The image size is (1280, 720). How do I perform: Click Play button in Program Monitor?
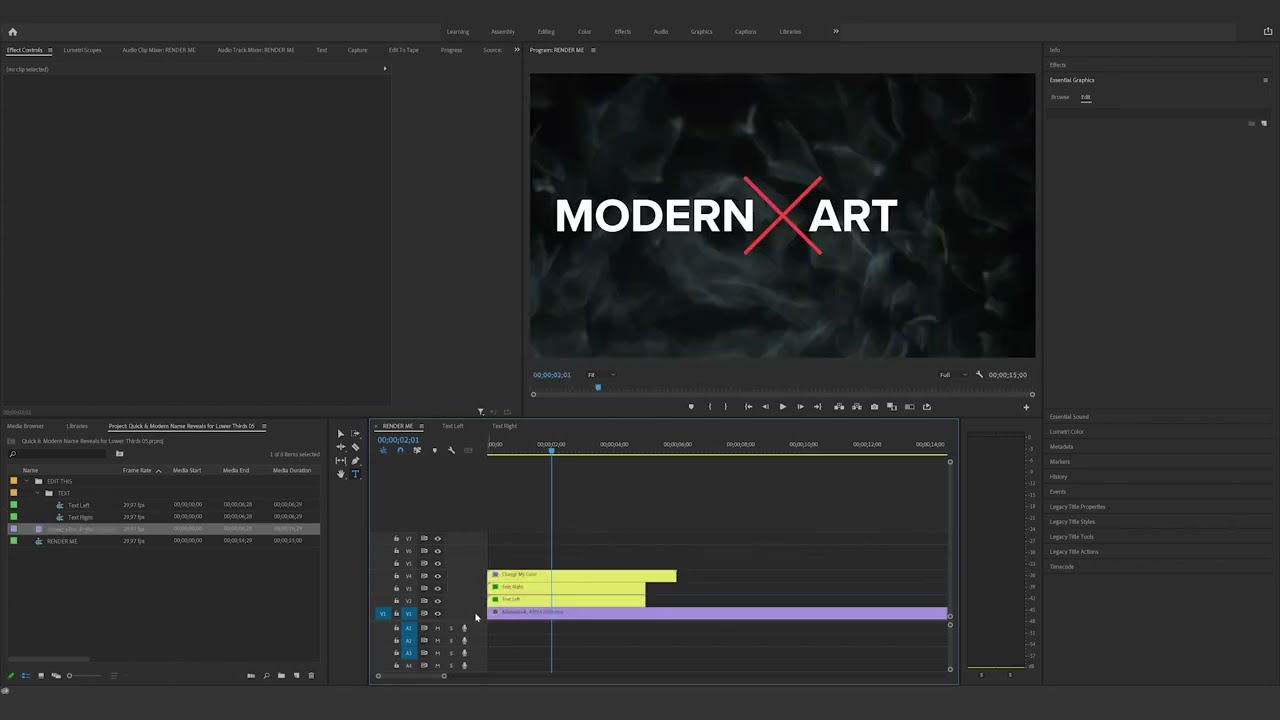[x=782, y=407]
